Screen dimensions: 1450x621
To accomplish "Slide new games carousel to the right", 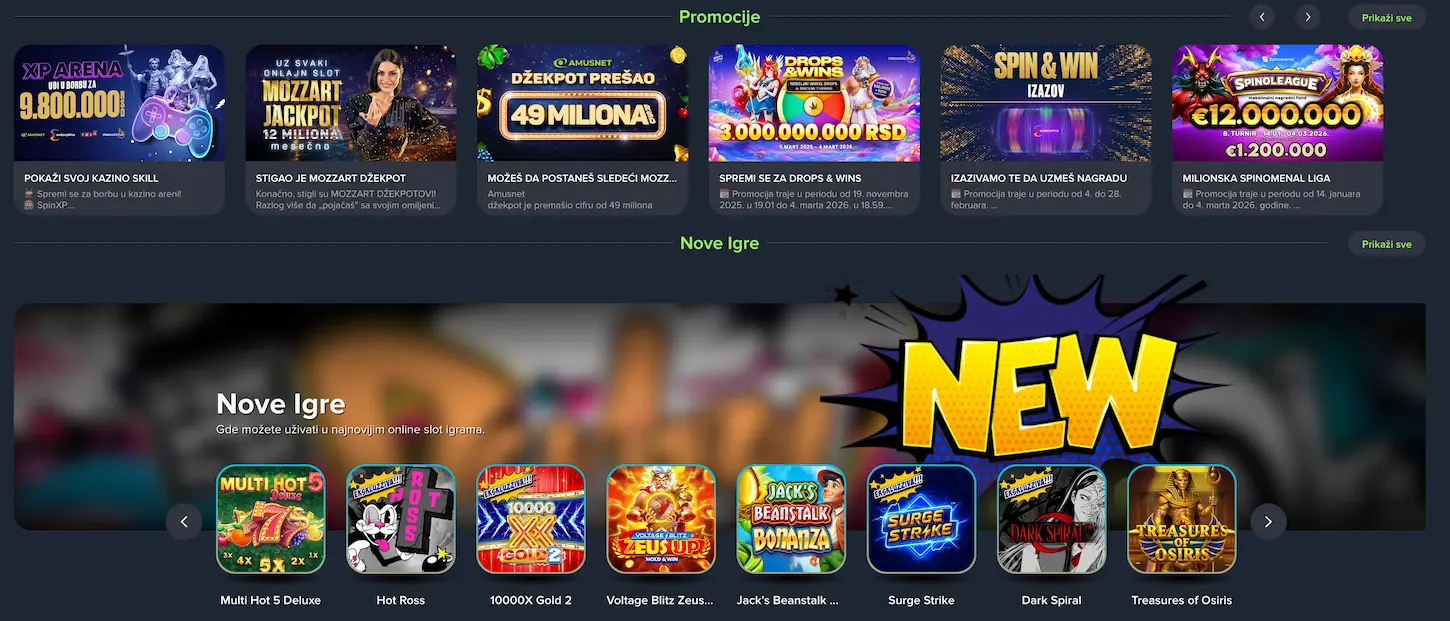I will click(x=1268, y=522).
